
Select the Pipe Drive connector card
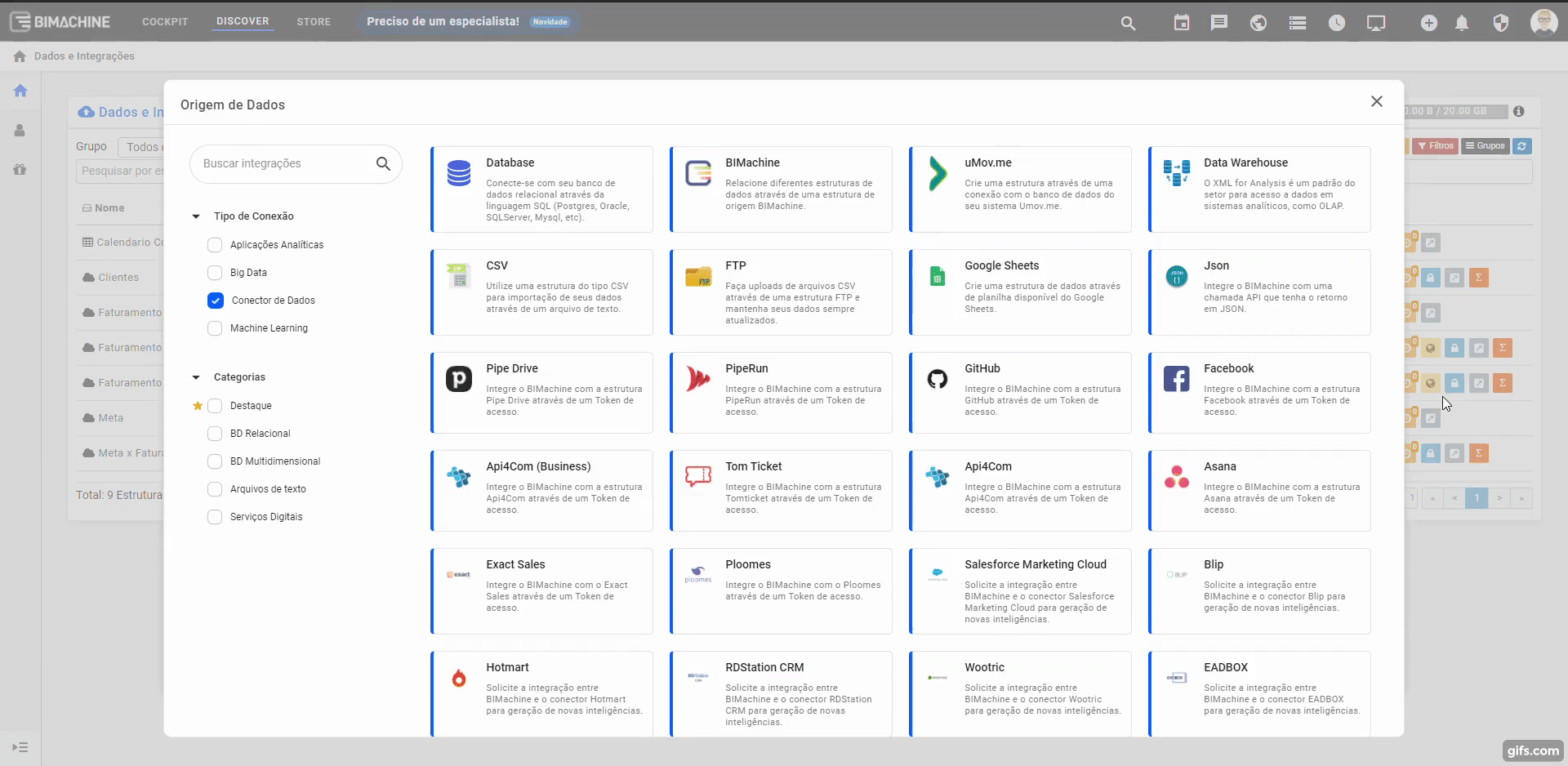pos(541,393)
